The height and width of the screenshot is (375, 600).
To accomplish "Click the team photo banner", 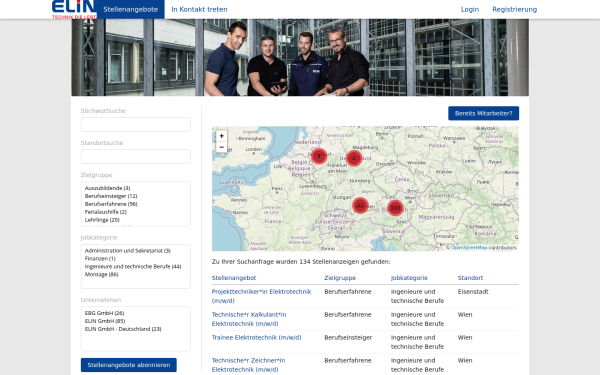I will (300, 57).
